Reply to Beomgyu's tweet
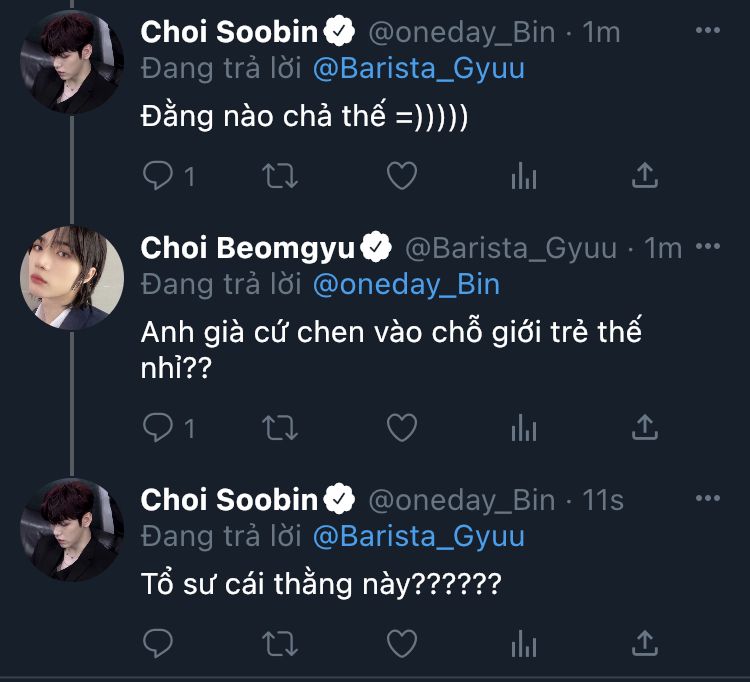This screenshot has height=682, width=750. pyautogui.click(x=158, y=428)
